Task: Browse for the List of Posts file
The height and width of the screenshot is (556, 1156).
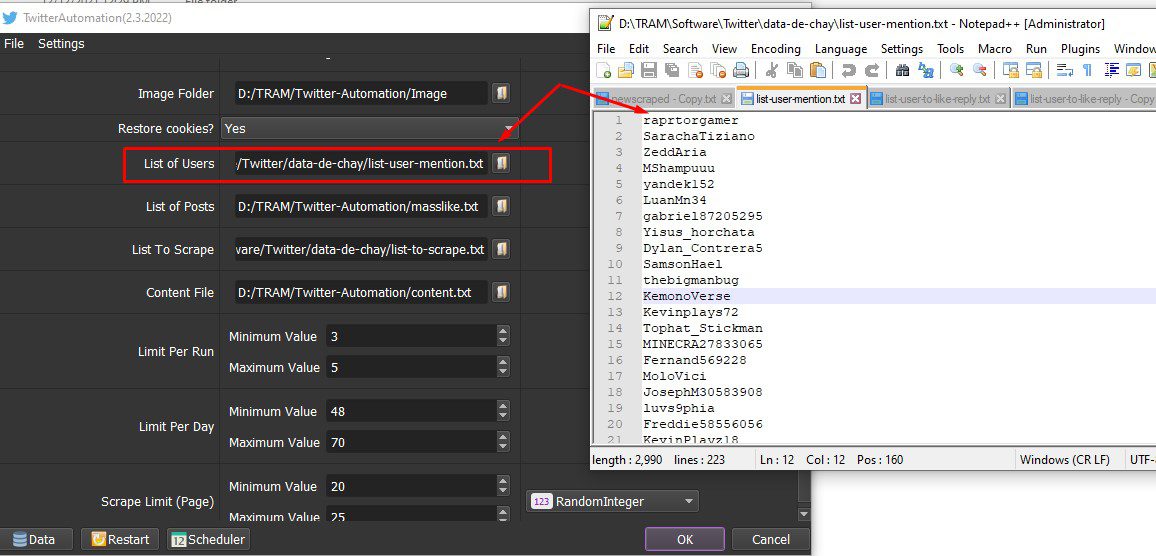Action: click(x=501, y=206)
